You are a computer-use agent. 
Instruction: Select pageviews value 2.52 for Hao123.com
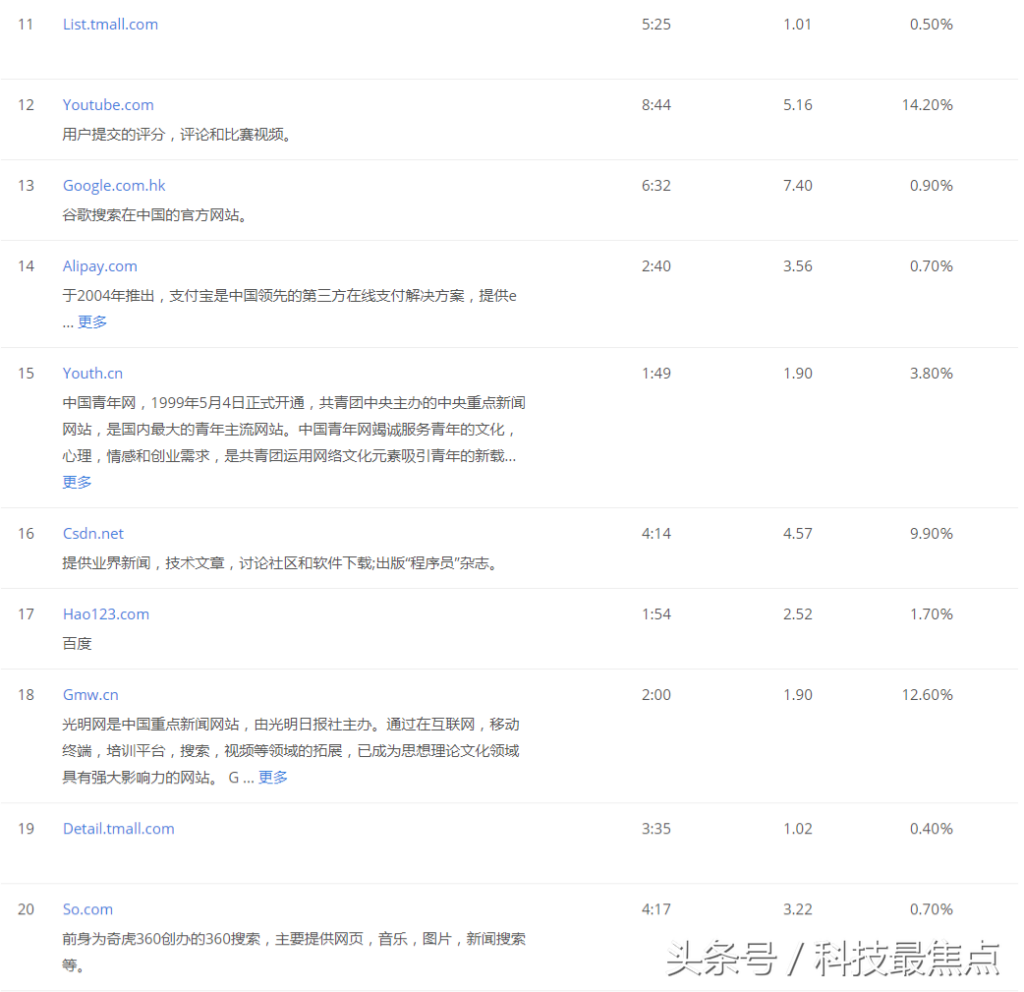pyautogui.click(x=797, y=614)
